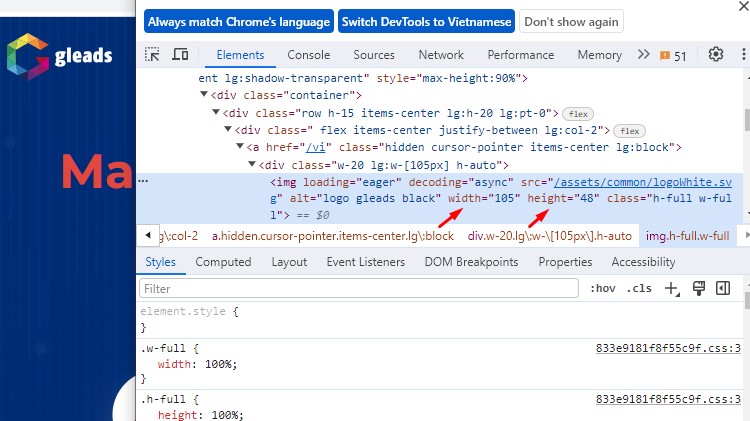This screenshot has height=421, width=750.
Task: Toggle the :hov element state pane
Action: pos(603,289)
